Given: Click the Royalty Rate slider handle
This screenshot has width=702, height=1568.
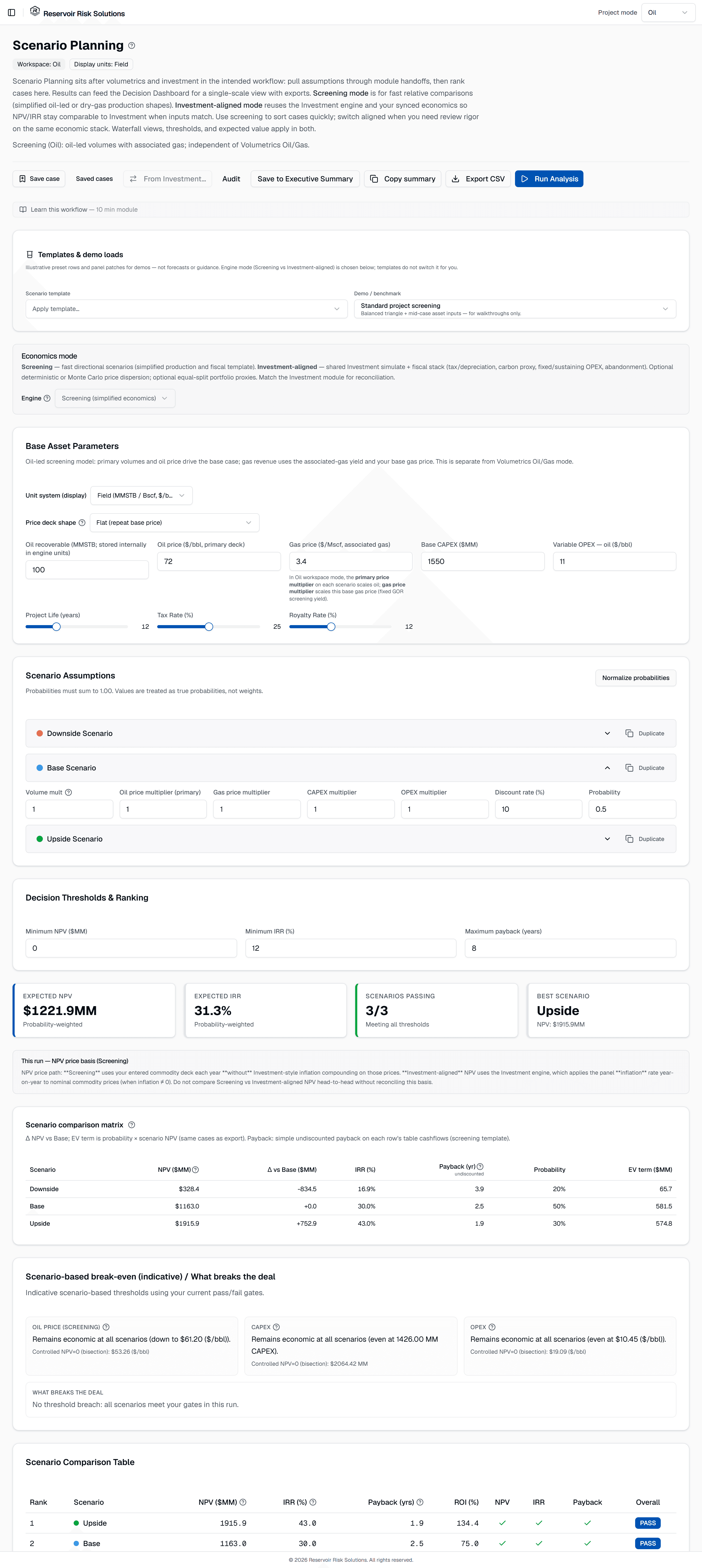Looking at the screenshot, I should (331, 627).
